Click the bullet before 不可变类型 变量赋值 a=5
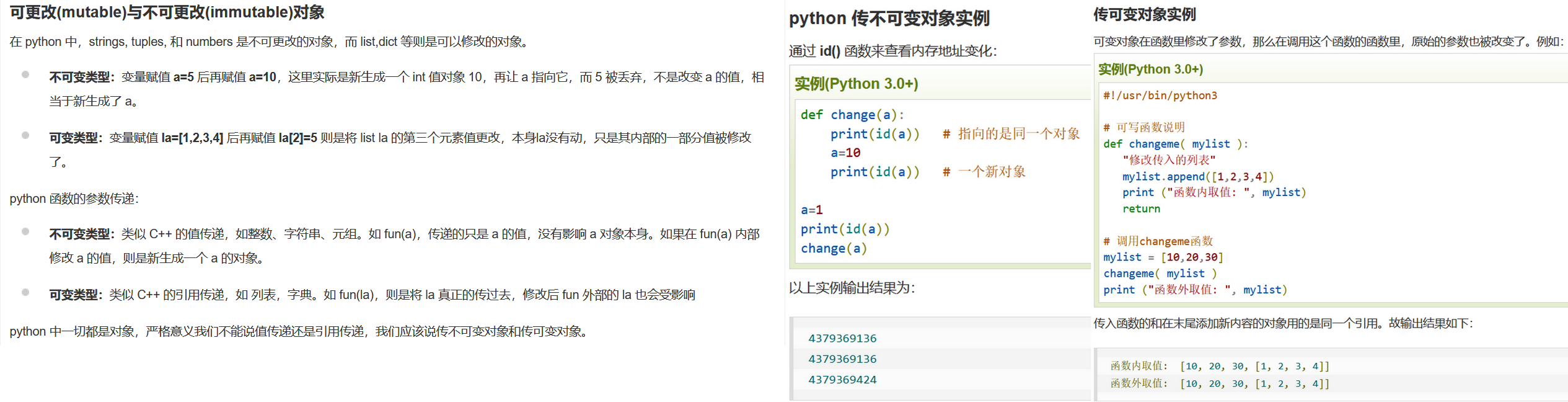This screenshot has width=1568, height=402. [x=25, y=74]
